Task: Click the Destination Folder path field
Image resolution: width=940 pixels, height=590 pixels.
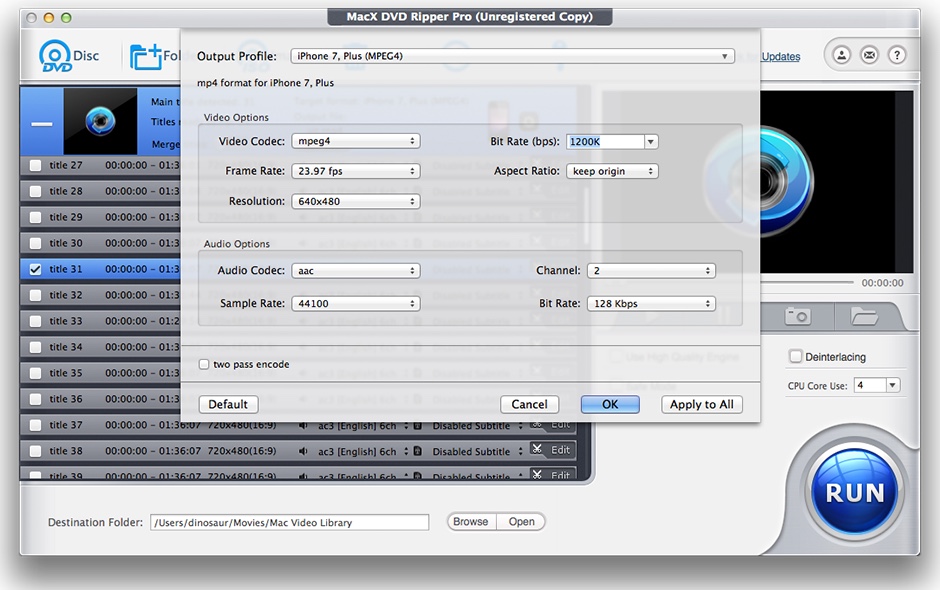Action: click(x=290, y=522)
